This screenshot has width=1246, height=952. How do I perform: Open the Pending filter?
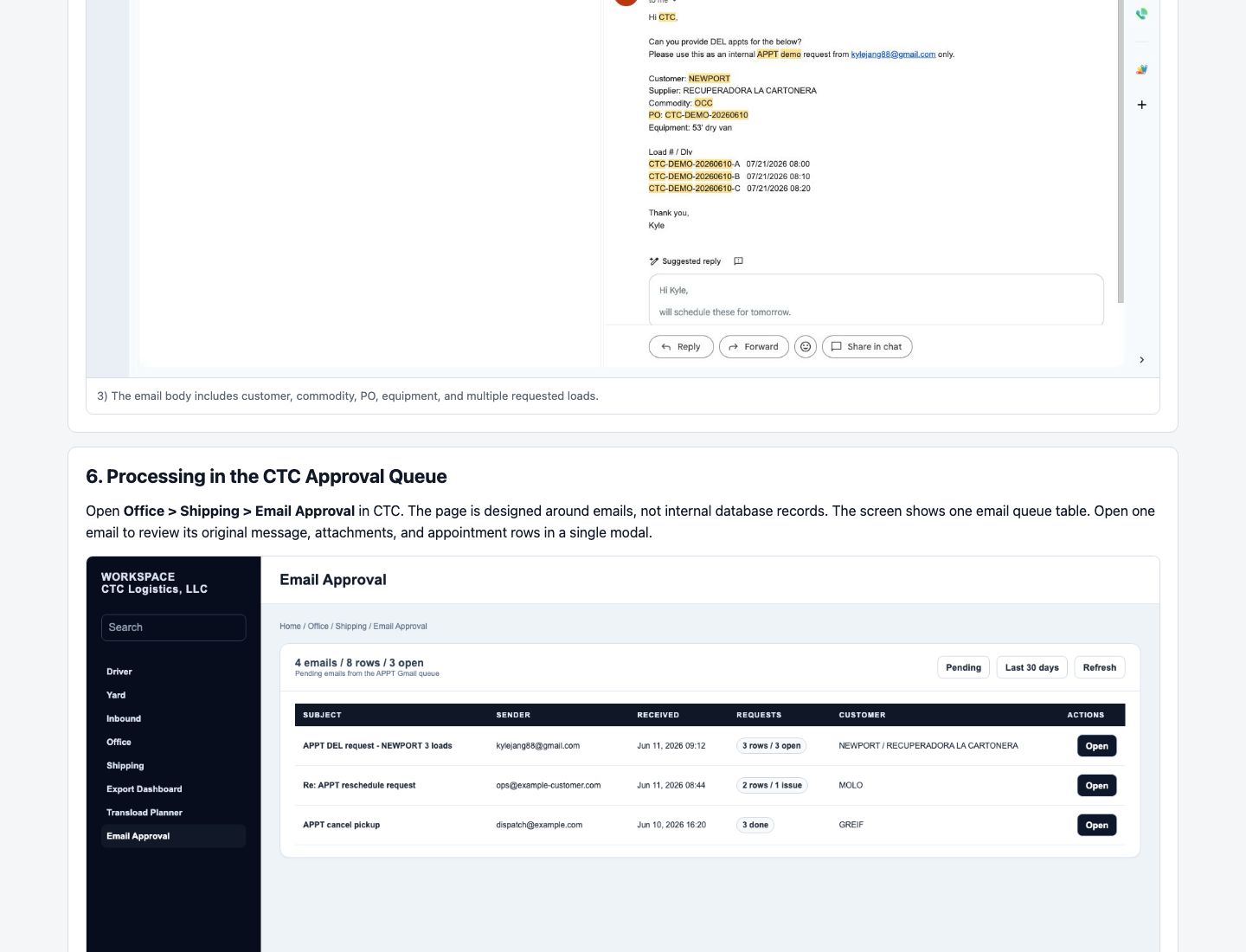click(x=963, y=667)
